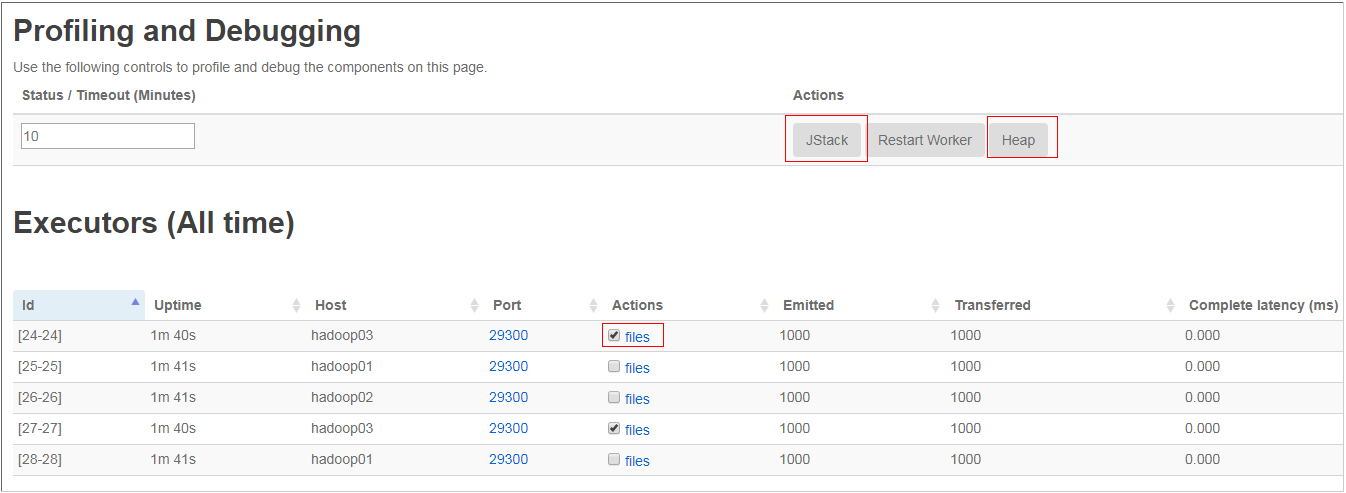Tick the checkbox for executor [28-28]
The width and height of the screenshot is (1346, 493).
[614, 460]
